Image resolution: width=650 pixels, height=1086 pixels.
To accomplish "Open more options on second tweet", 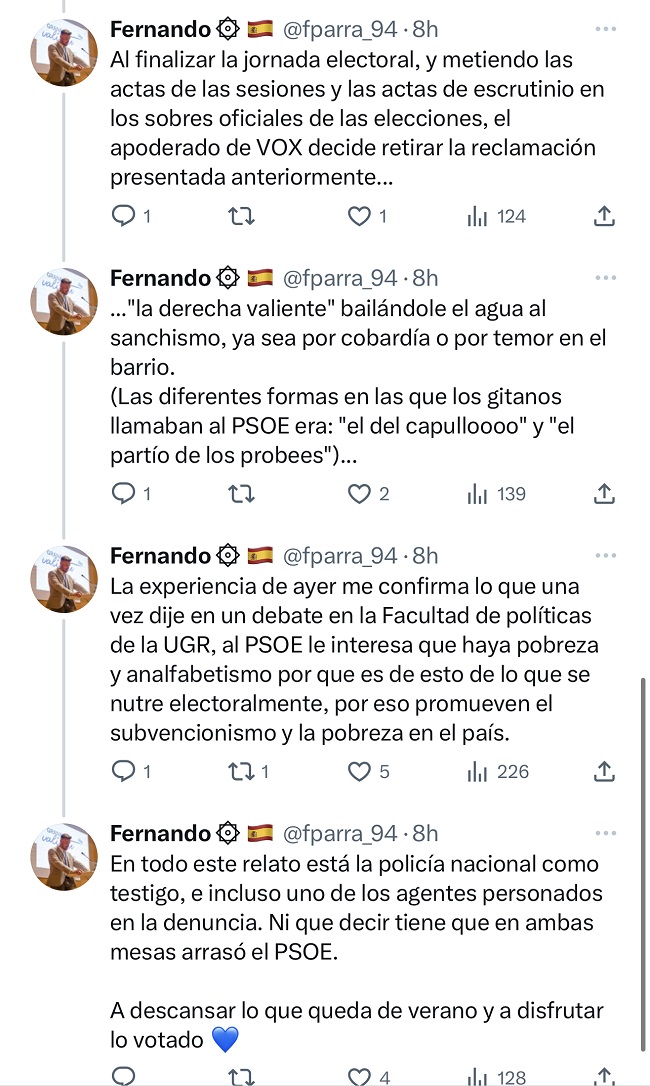I will point(605,277).
